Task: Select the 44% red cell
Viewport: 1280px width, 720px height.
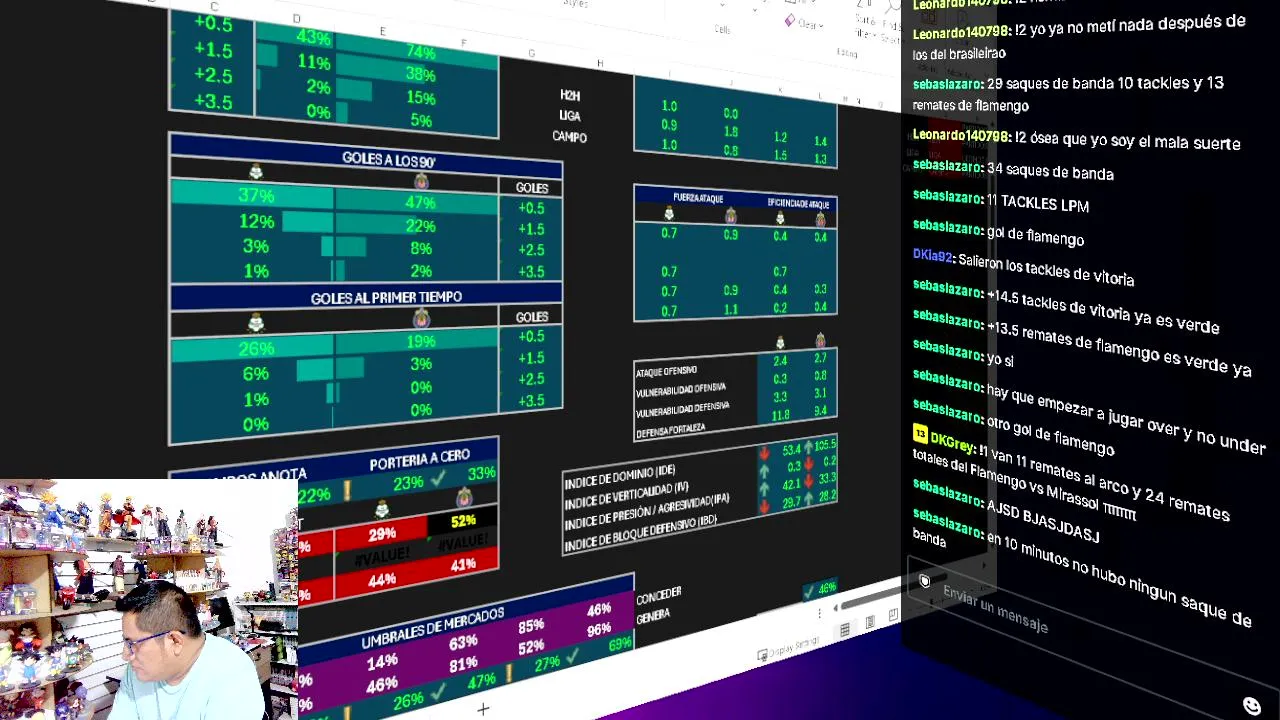Action: 382,580
